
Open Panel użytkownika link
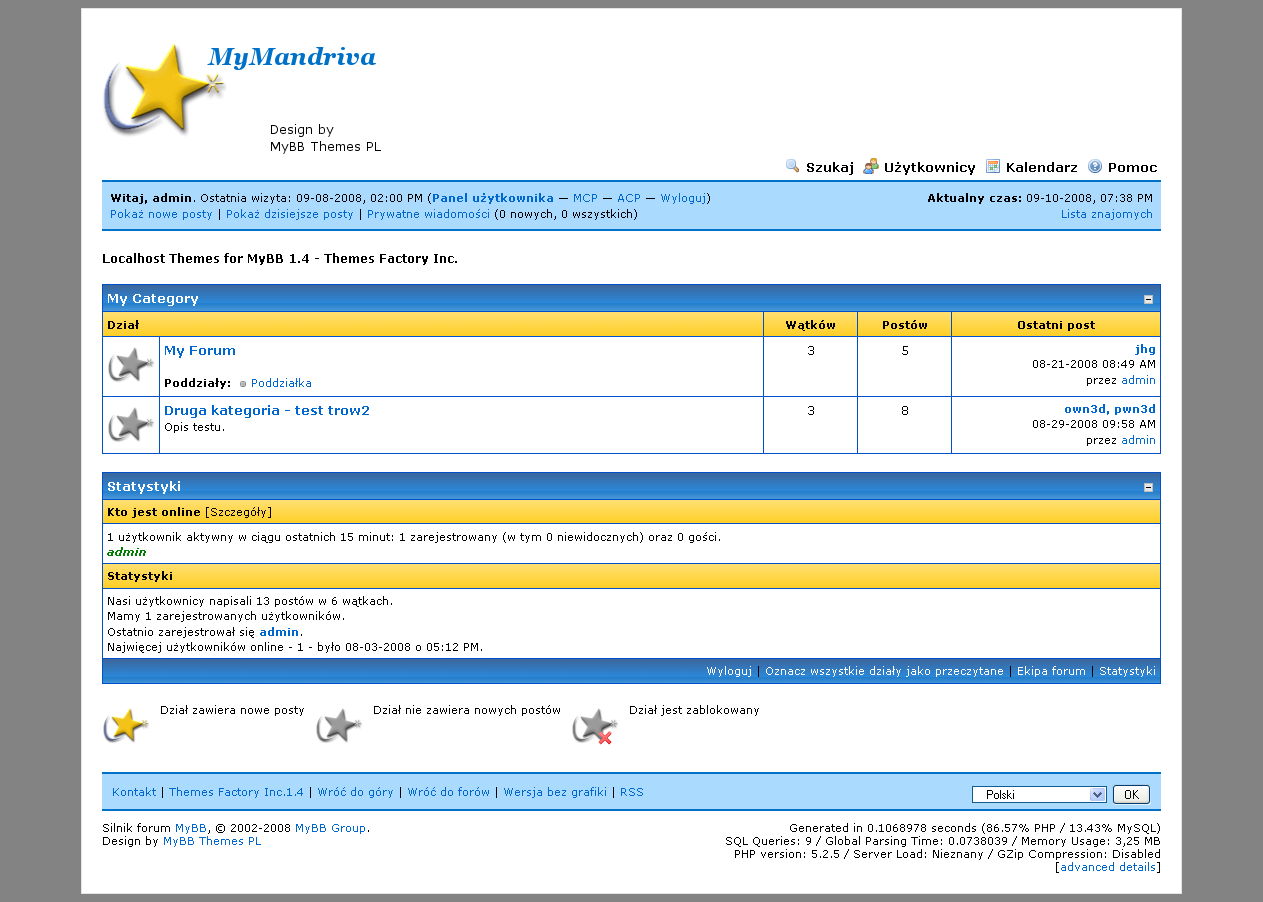tap(492, 198)
